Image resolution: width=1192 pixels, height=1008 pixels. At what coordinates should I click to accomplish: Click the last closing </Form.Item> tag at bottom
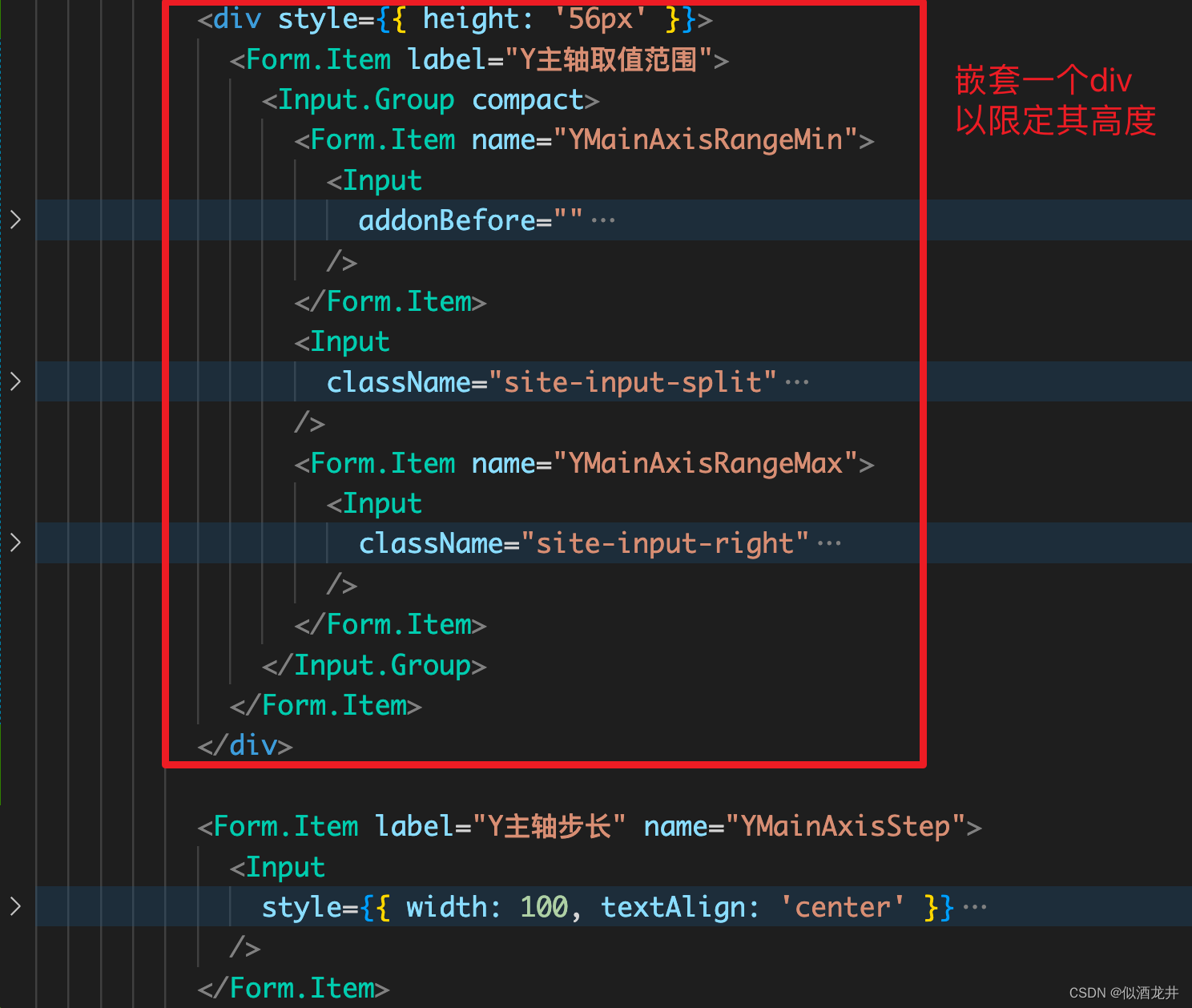tap(293, 988)
